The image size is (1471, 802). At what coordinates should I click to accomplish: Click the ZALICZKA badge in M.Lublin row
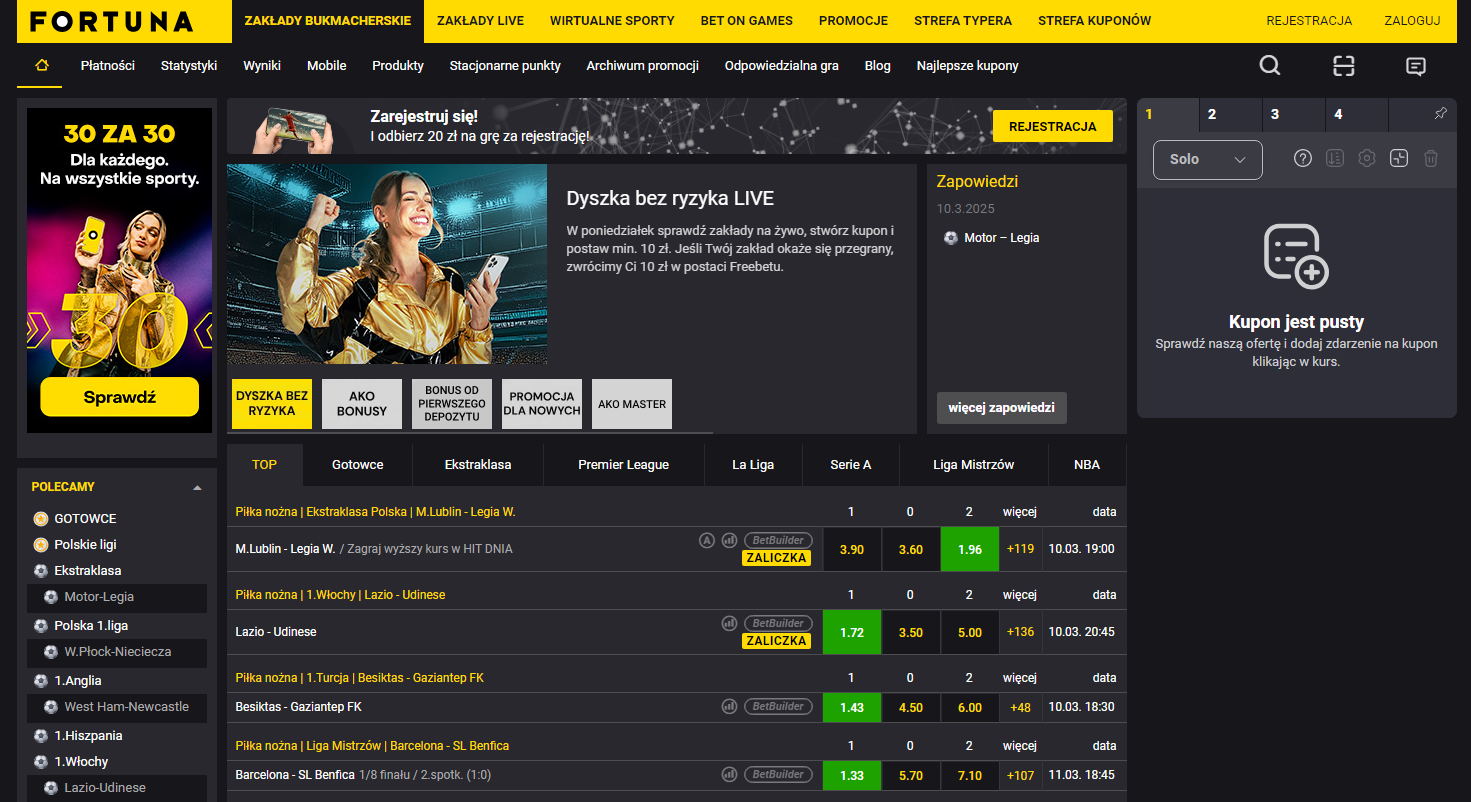click(x=776, y=558)
